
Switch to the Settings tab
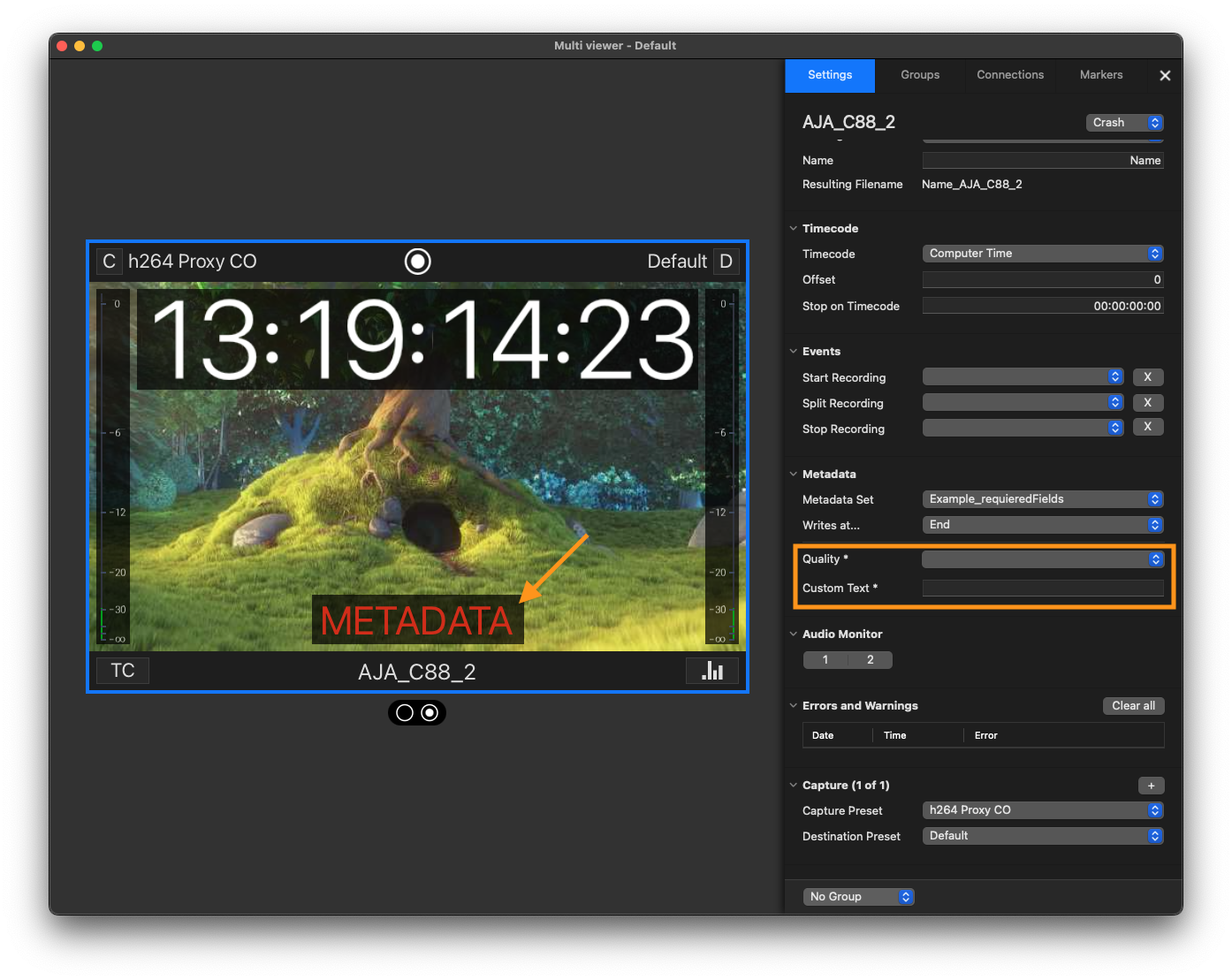[830, 75]
